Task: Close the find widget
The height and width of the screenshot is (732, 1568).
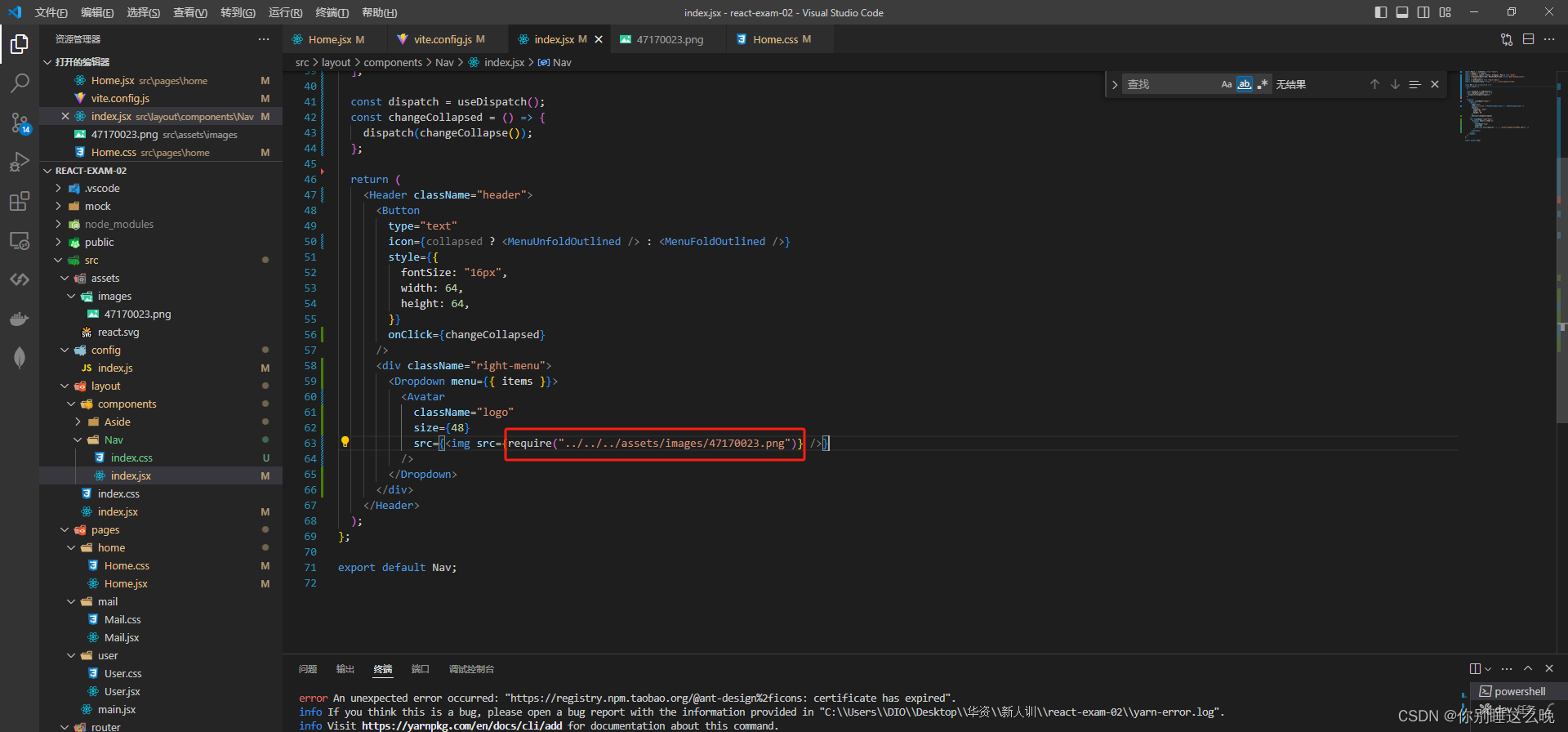Action: [1435, 84]
